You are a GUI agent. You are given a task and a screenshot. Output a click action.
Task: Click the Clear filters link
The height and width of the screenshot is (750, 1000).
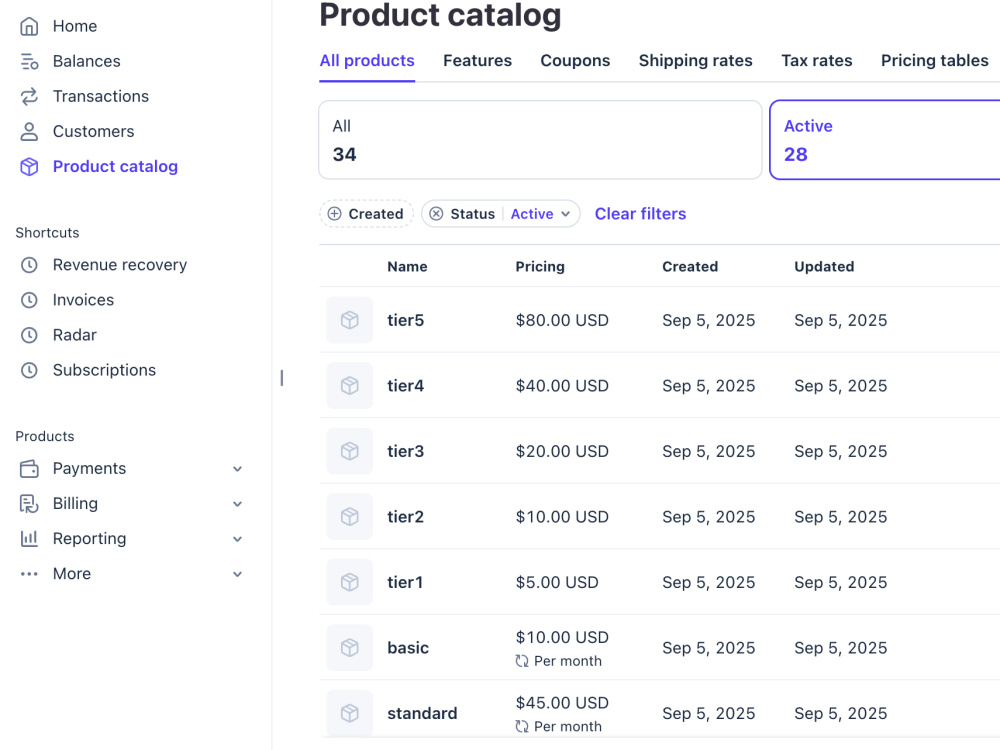(640, 214)
